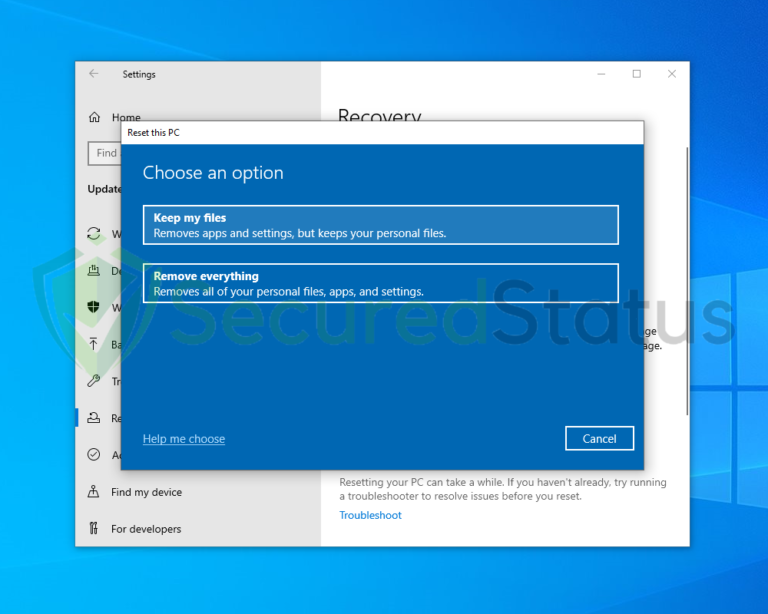Click the Home label in Settings sidebar
The height and width of the screenshot is (614, 768).
click(x=126, y=117)
